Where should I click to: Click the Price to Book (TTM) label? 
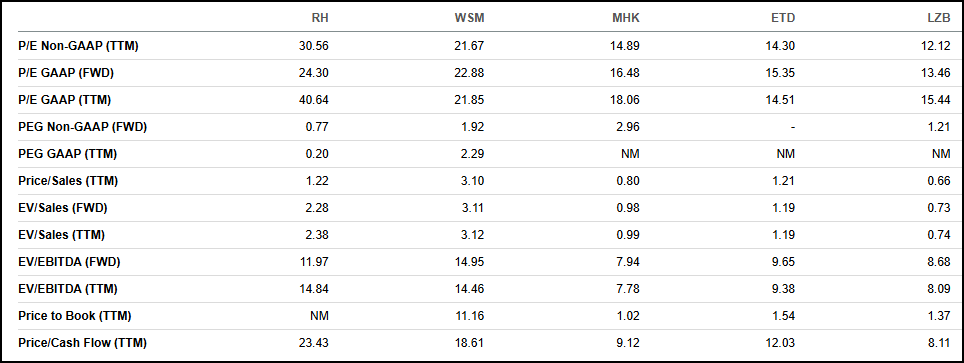[76, 316]
